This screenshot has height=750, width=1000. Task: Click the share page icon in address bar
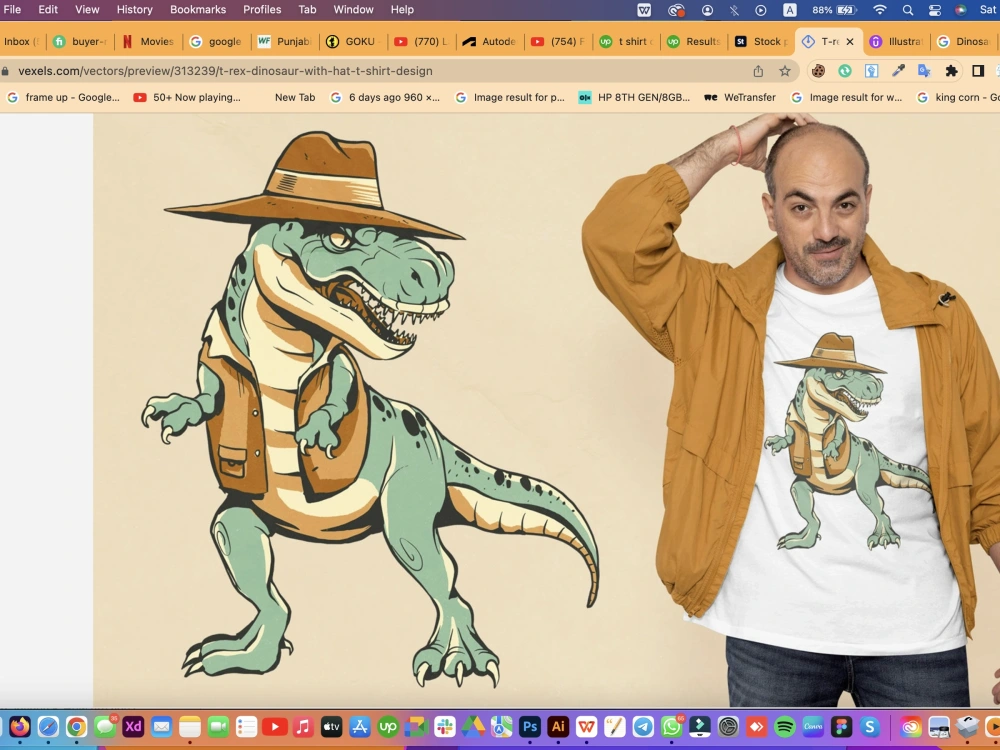758,71
